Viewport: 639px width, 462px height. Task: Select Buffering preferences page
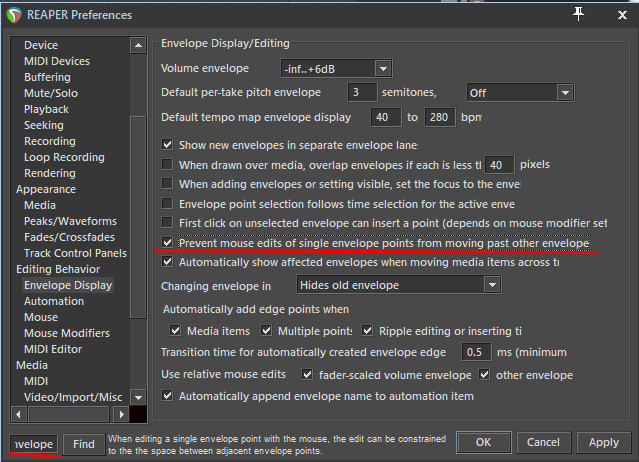click(x=47, y=77)
